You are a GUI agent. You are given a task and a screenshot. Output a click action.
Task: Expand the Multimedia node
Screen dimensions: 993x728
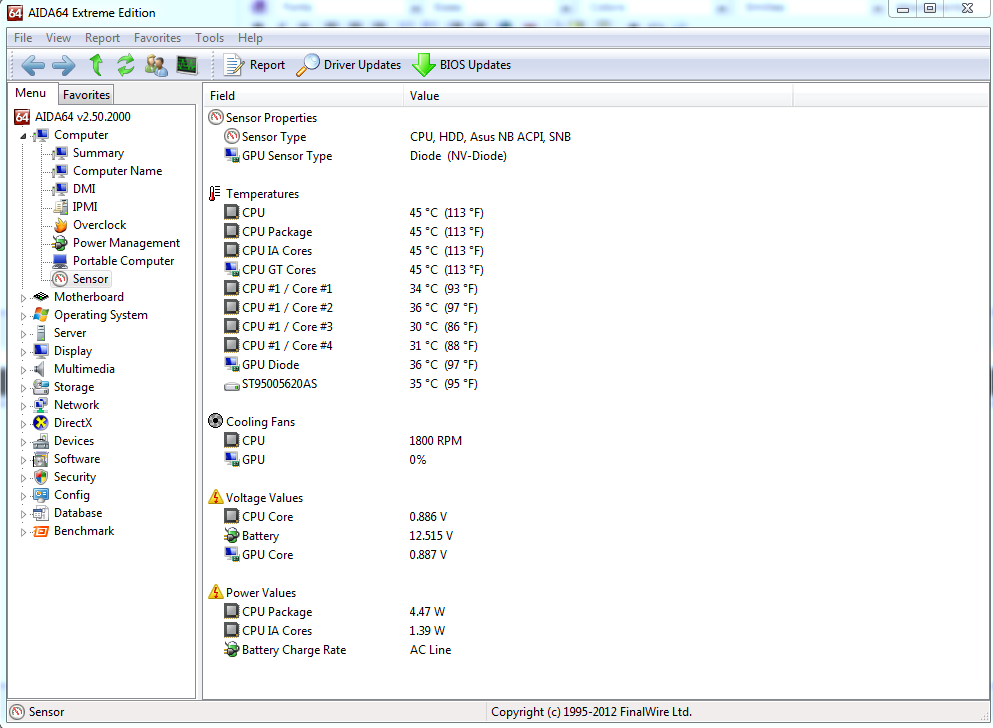[x=23, y=370]
